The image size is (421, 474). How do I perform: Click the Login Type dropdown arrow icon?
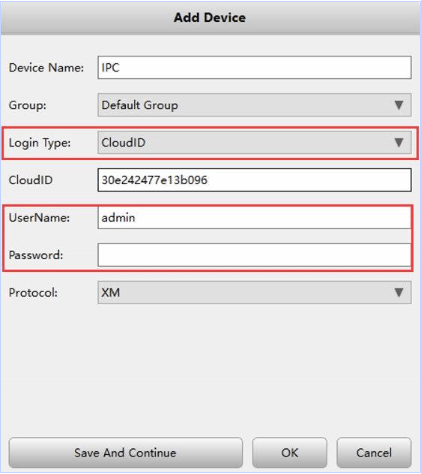(399, 143)
